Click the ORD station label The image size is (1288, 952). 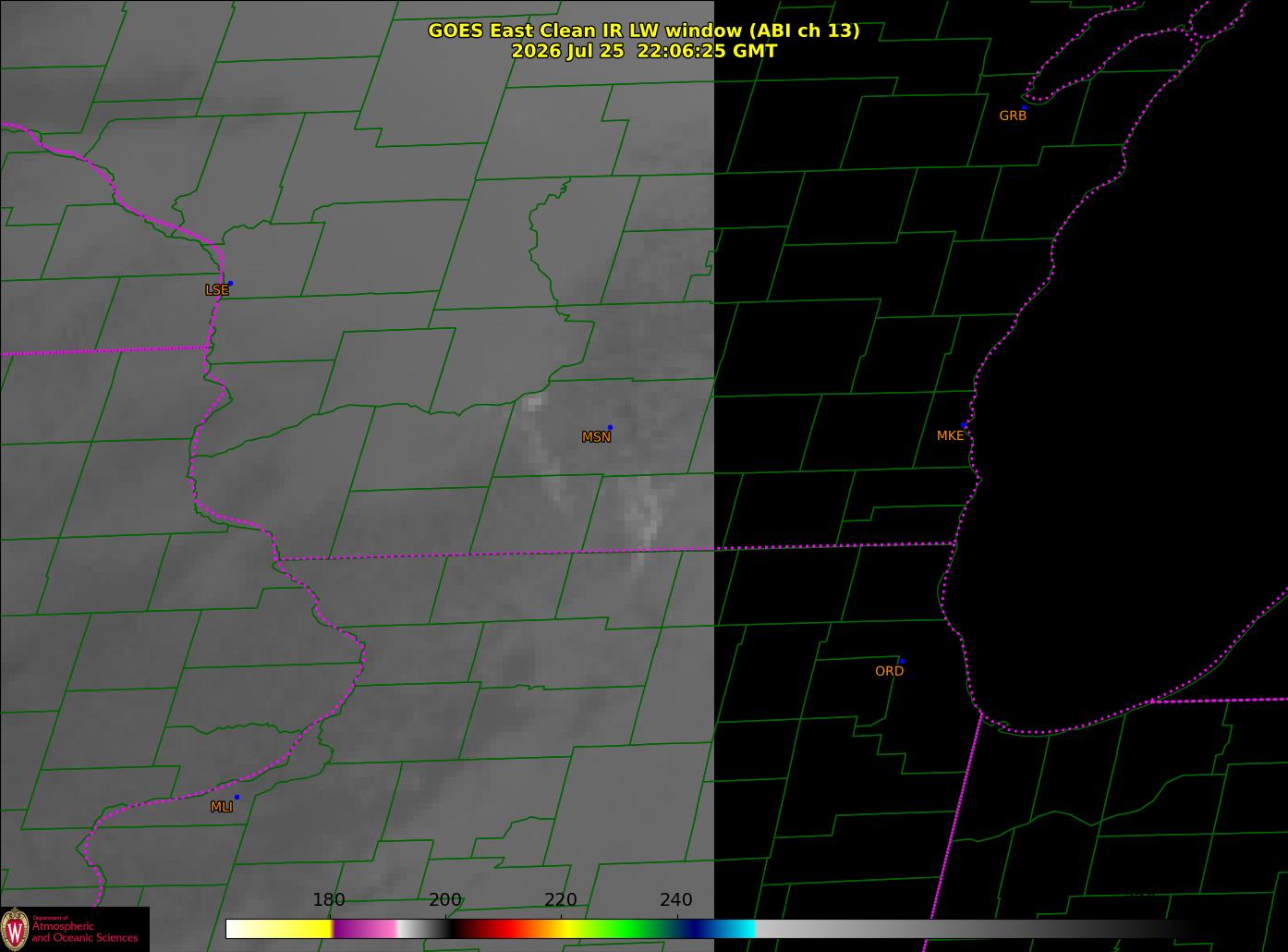pyautogui.click(x=889, y=671)
